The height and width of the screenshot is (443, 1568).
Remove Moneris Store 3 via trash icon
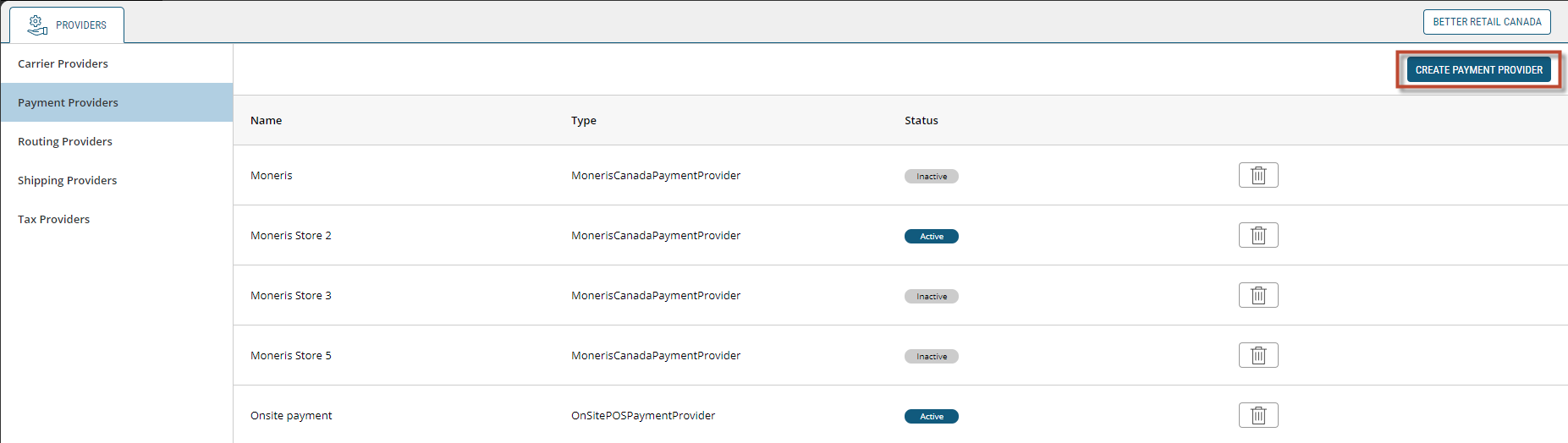coord(1257,295)
